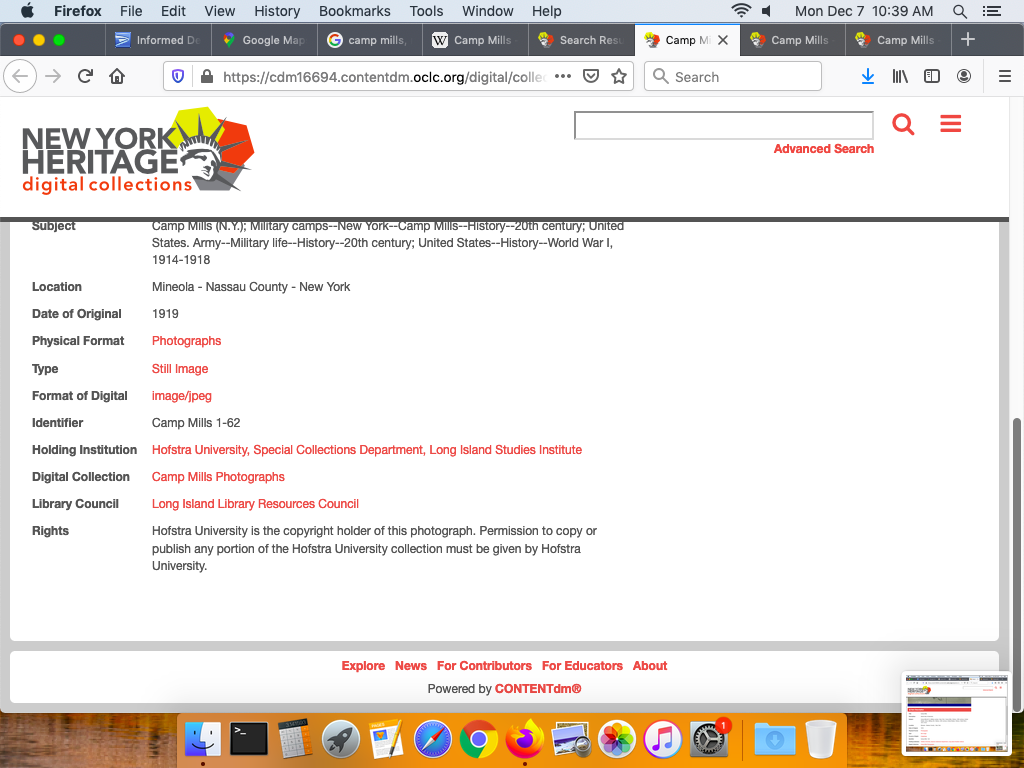Show the Firefox library icon
This screenshot has width=1024, height=768.
coord(900,77)
